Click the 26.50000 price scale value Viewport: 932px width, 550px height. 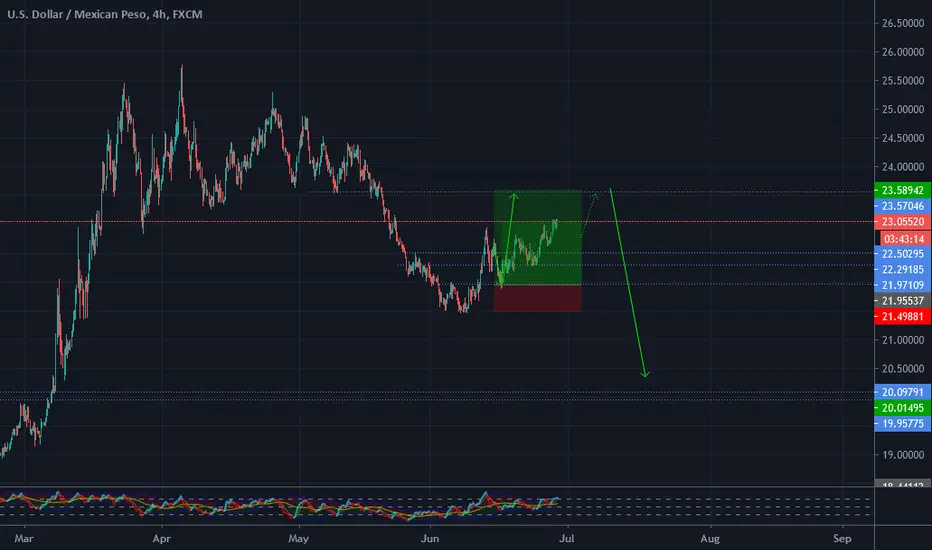[903, 23]
